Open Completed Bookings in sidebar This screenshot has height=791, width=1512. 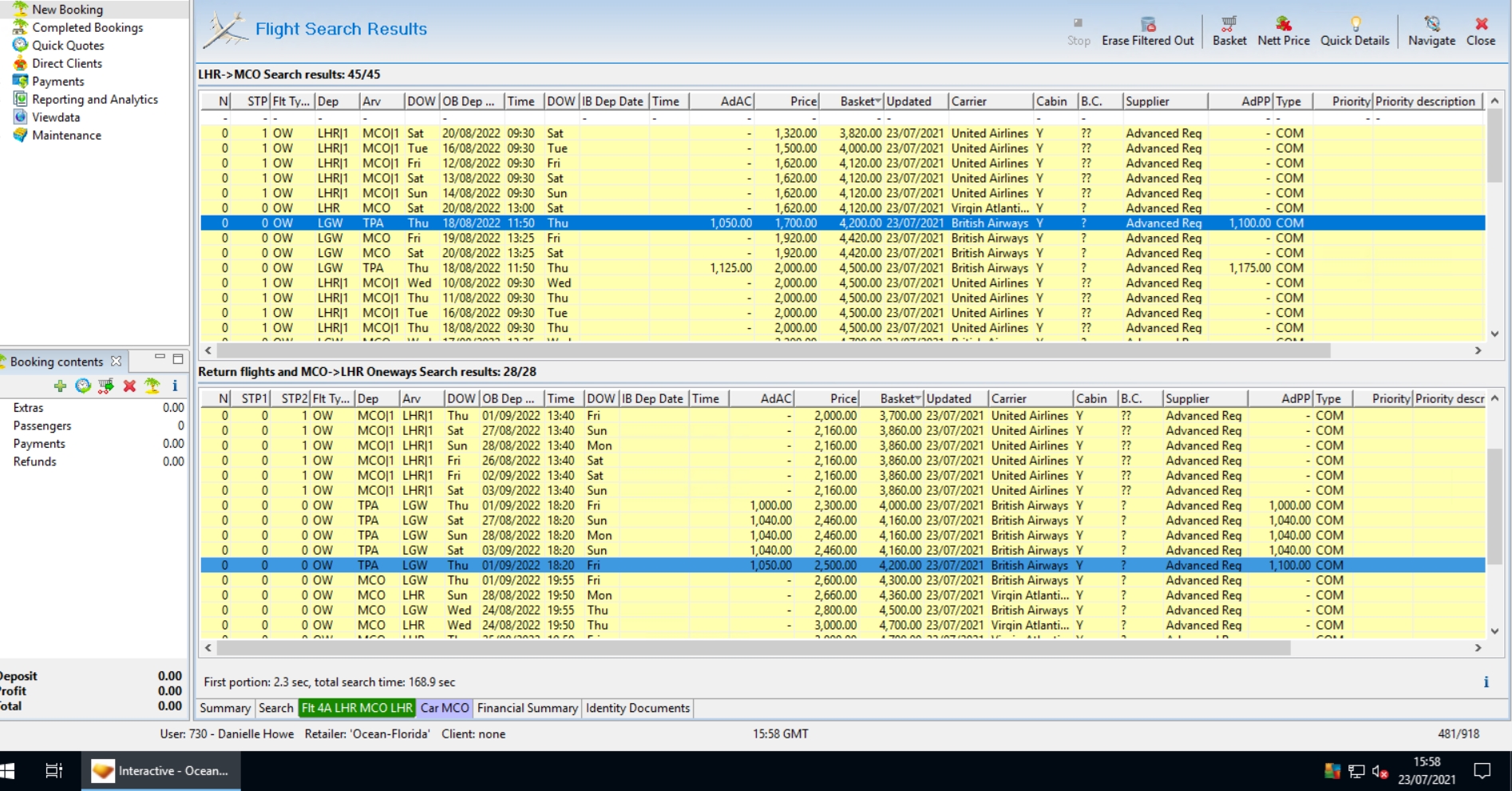[x=87, y=27]
